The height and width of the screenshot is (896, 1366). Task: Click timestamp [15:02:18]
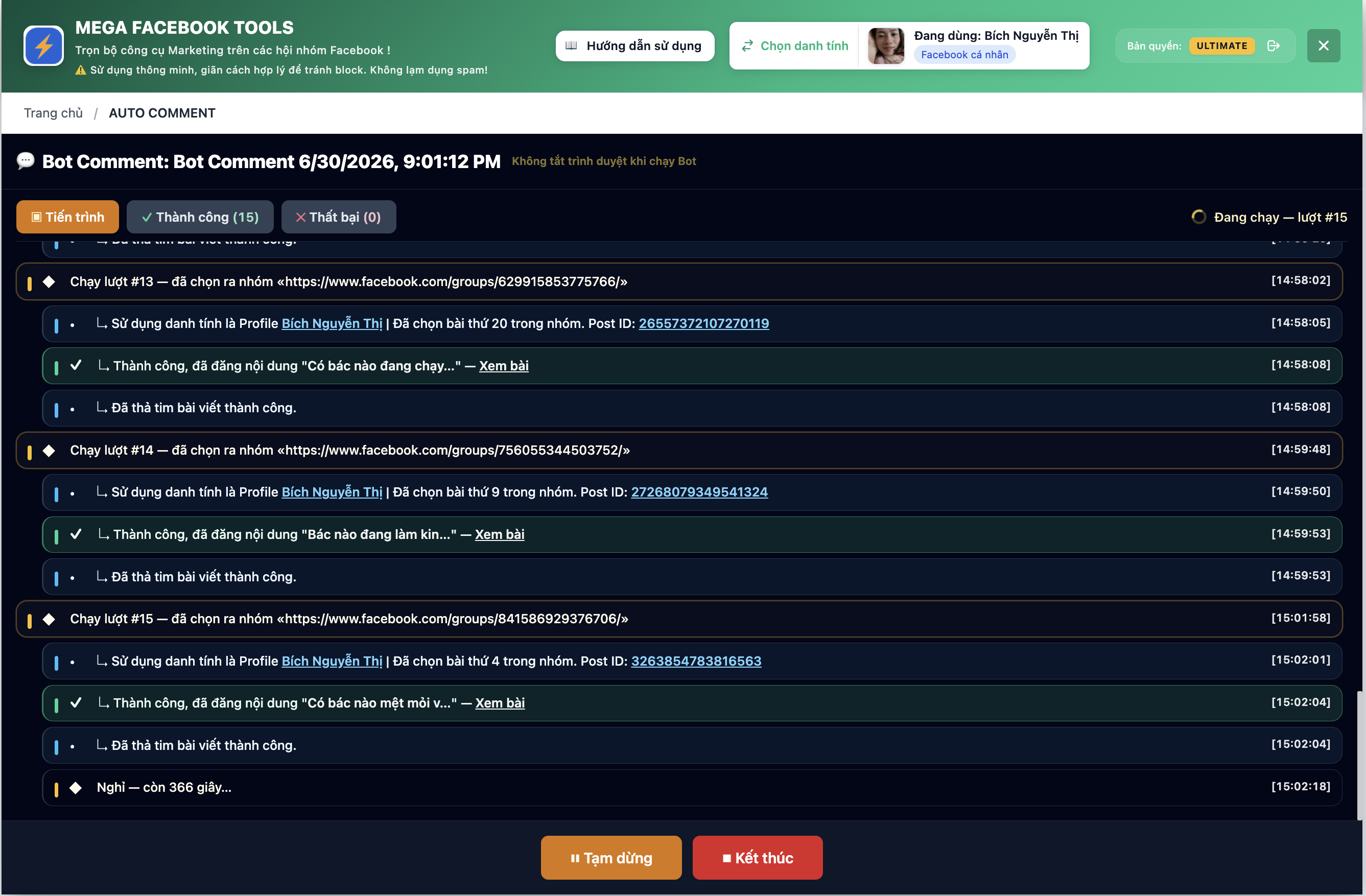[1301, 787]
